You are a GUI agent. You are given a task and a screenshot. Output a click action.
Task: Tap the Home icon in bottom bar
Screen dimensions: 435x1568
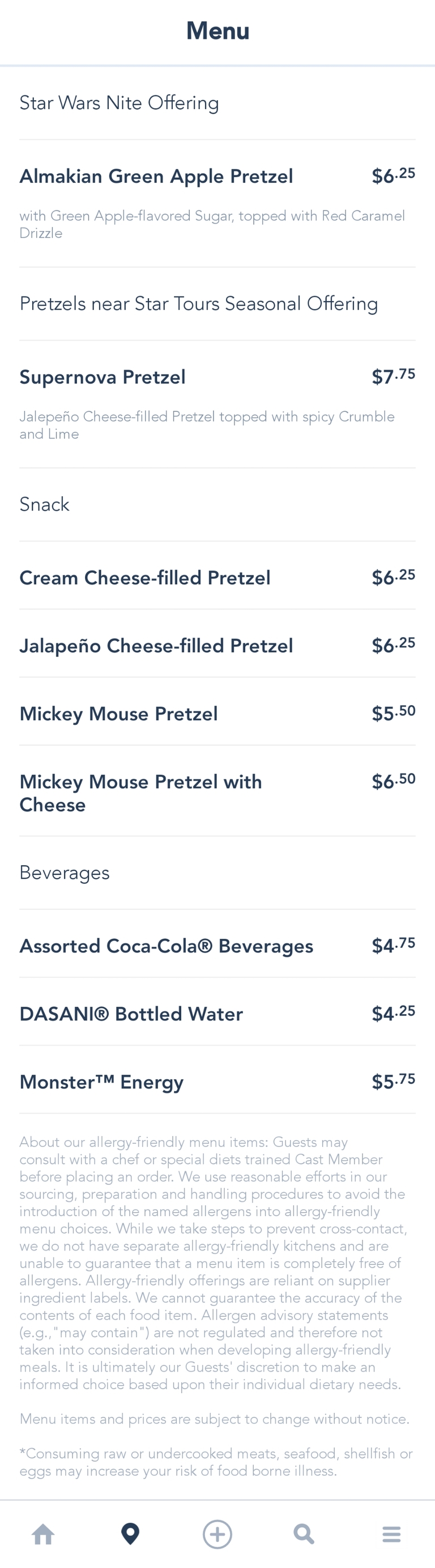click(x=43, y=1534)
